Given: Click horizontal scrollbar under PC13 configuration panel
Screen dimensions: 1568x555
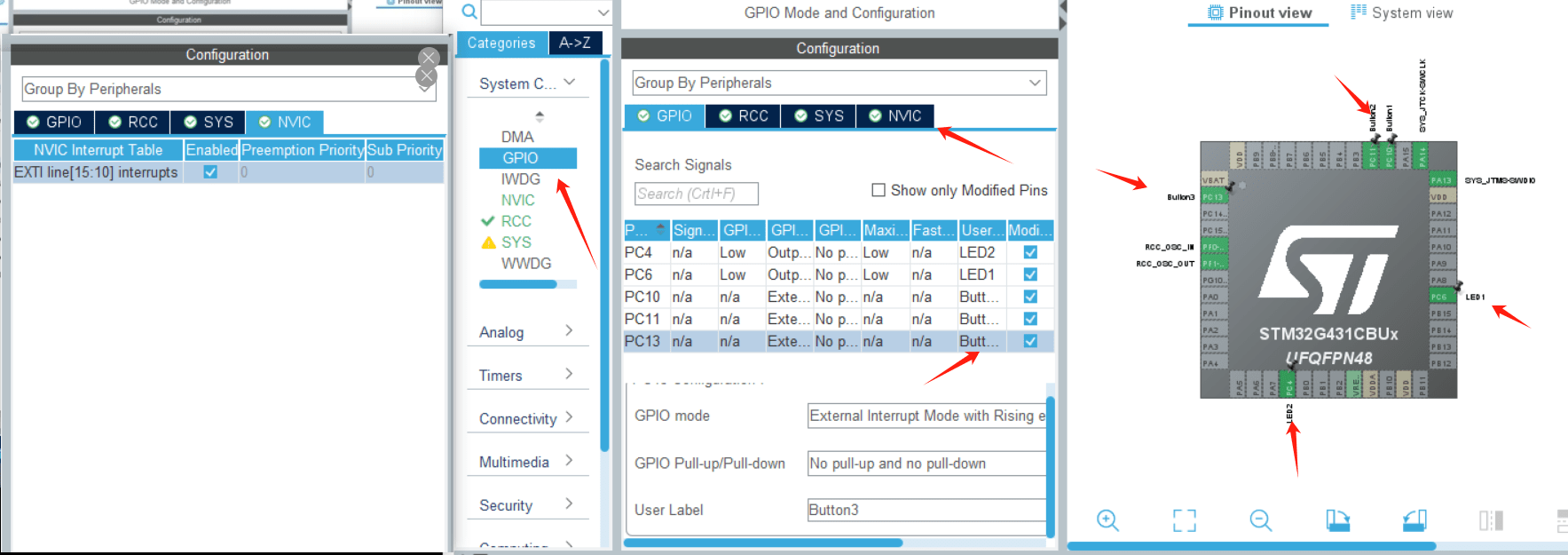Looking at the screenshot, I should point(763,543).
